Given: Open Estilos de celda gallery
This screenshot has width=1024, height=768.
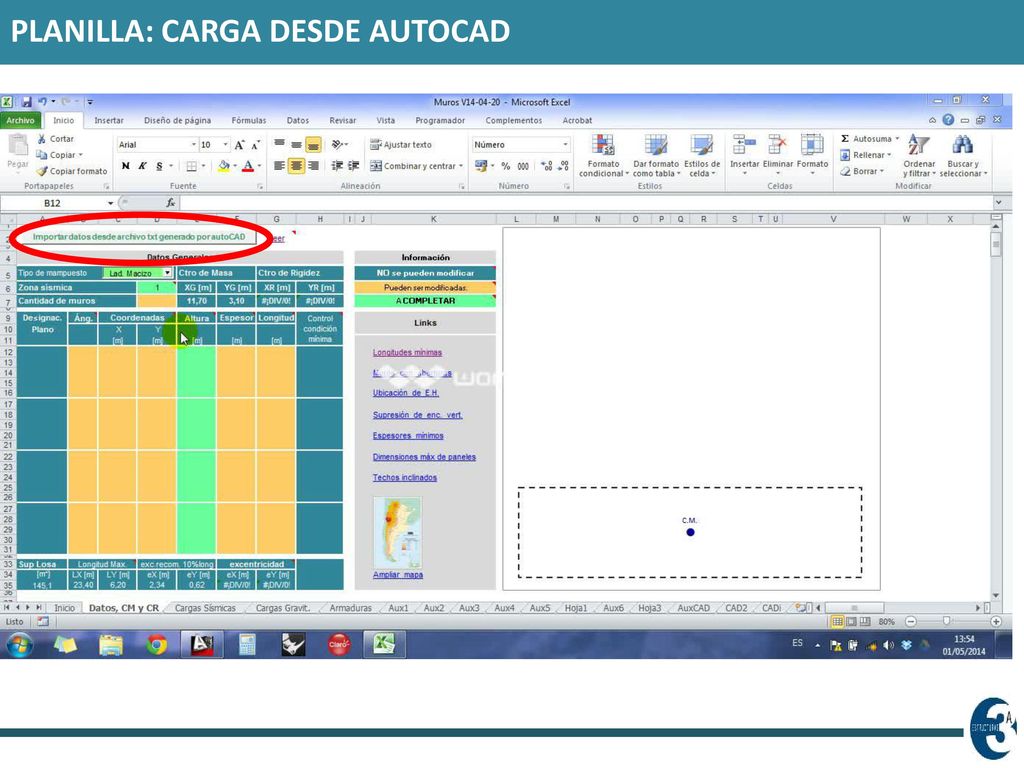Looking at the screenshot, I should click(702, 155).
